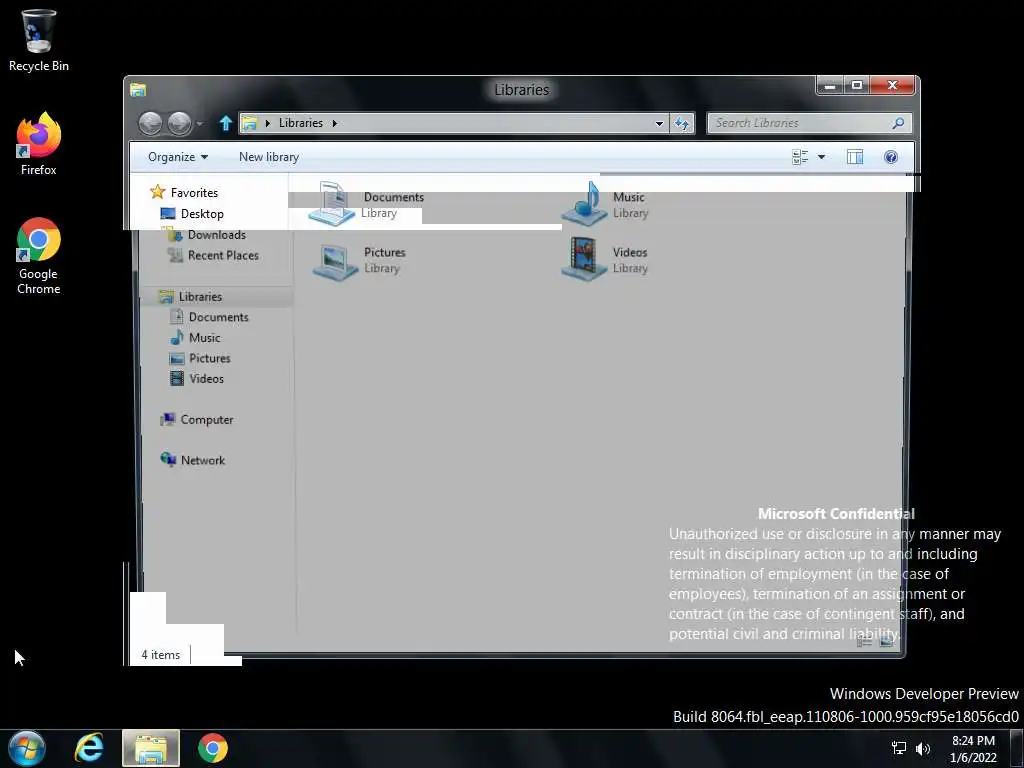Open the Recycle Bin desktop icon
The height and width of the screenshot is (768, 1024).
coord(39,40)
